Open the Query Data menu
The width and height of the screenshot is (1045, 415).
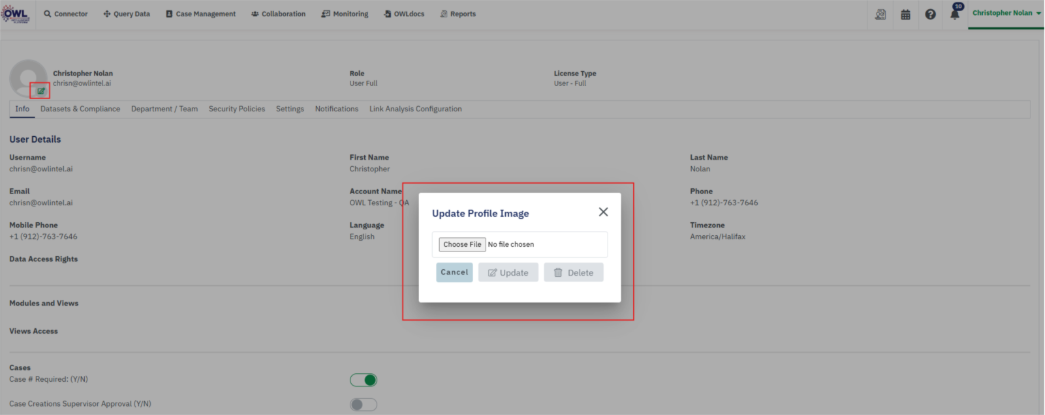point(127,14)
